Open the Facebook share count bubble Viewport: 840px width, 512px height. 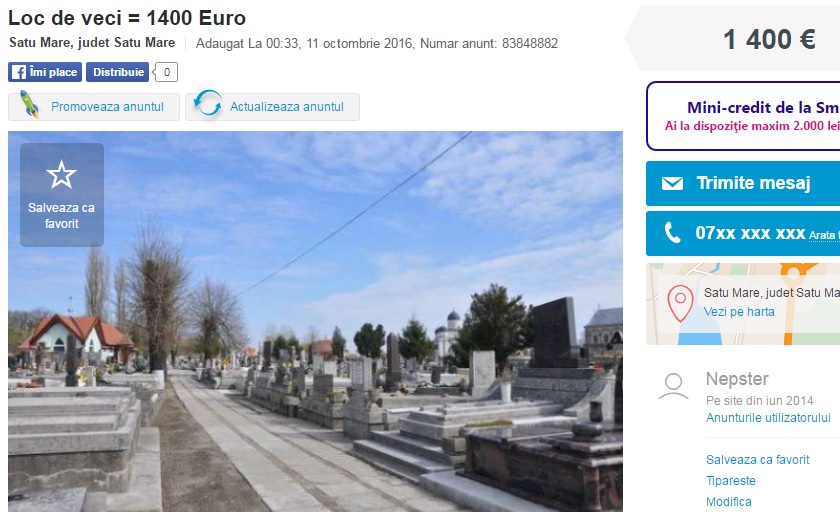click(166, 72)
